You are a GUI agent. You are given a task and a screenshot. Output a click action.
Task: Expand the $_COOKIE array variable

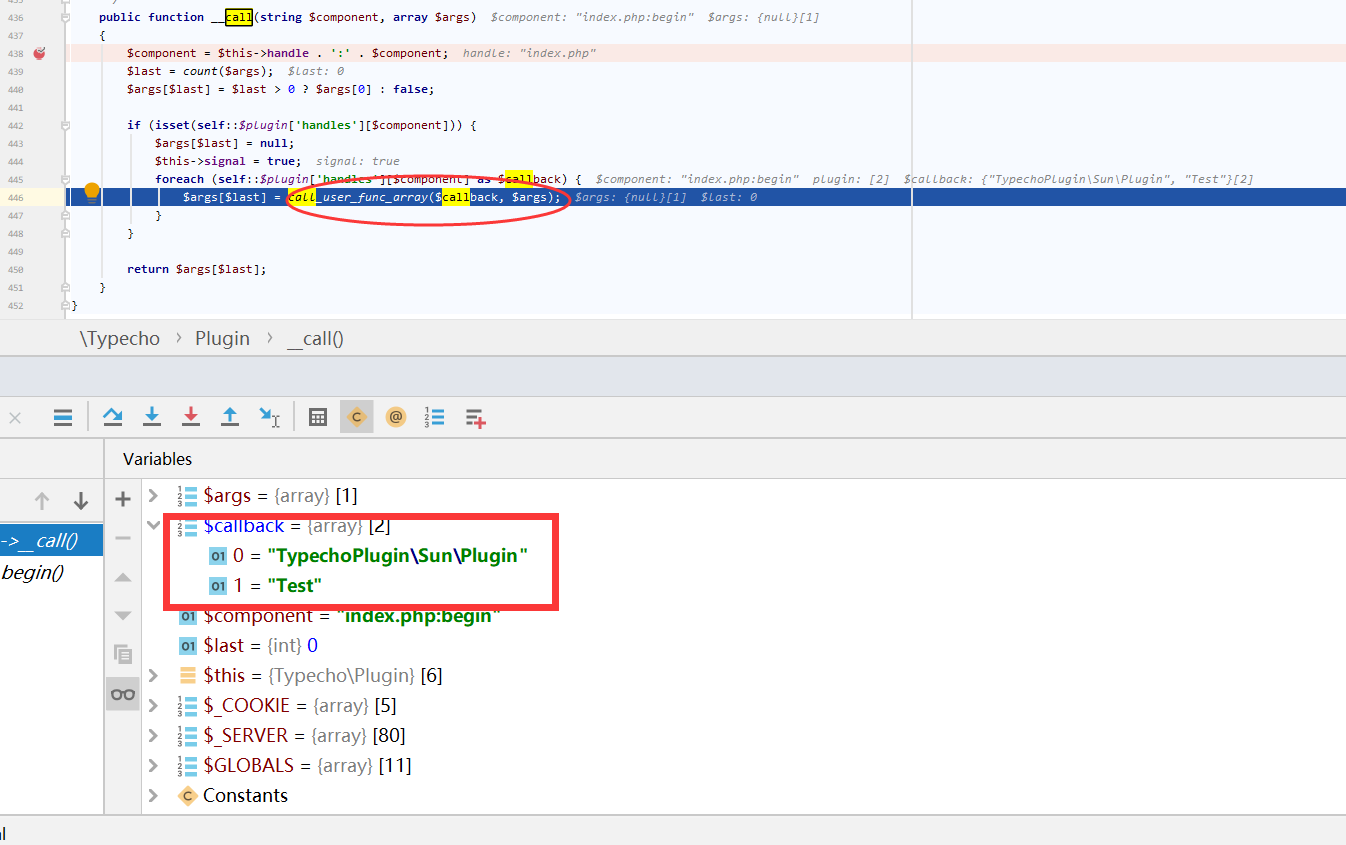point(153,705)
